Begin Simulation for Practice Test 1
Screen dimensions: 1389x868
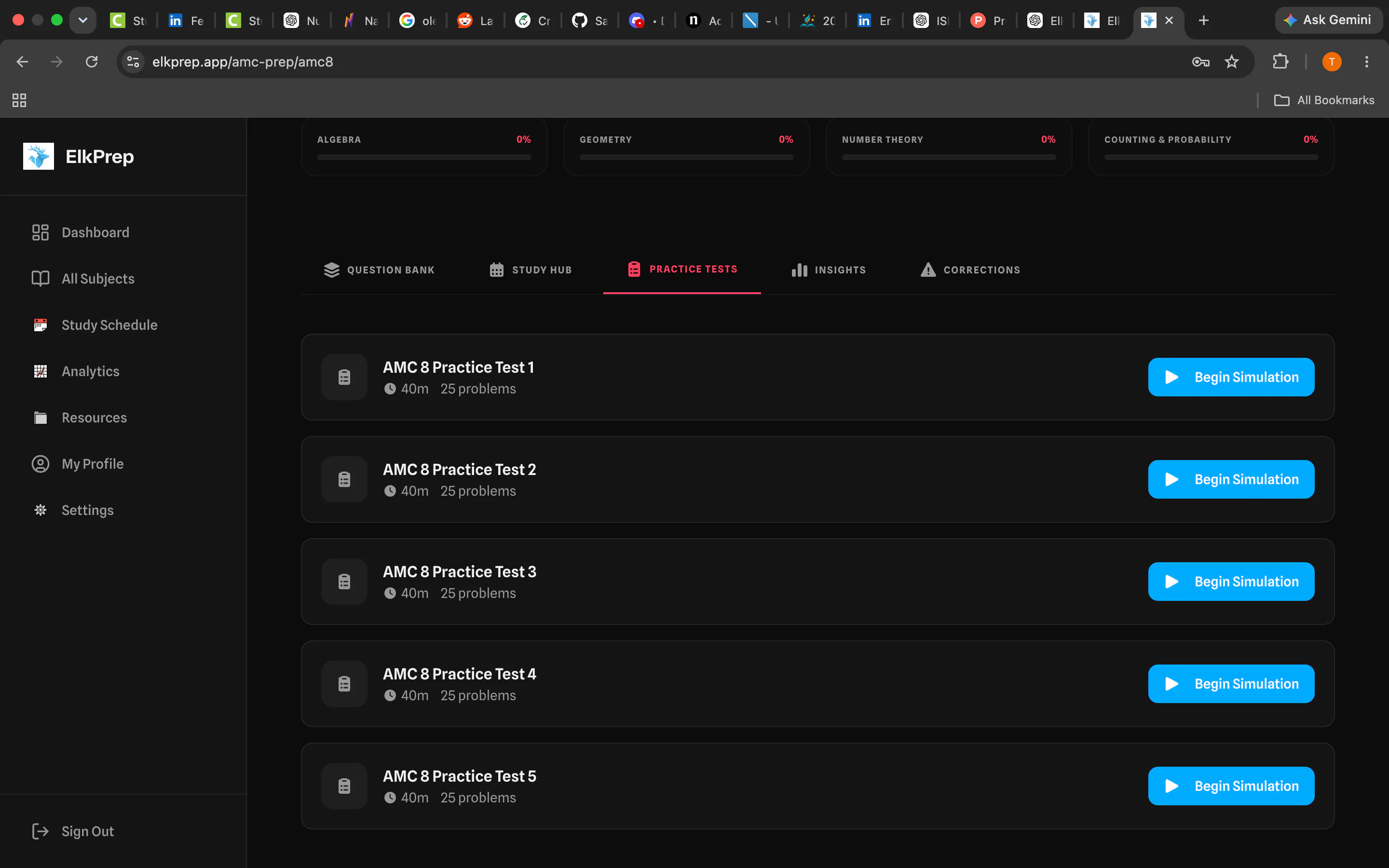click(x=1231, y=377)
